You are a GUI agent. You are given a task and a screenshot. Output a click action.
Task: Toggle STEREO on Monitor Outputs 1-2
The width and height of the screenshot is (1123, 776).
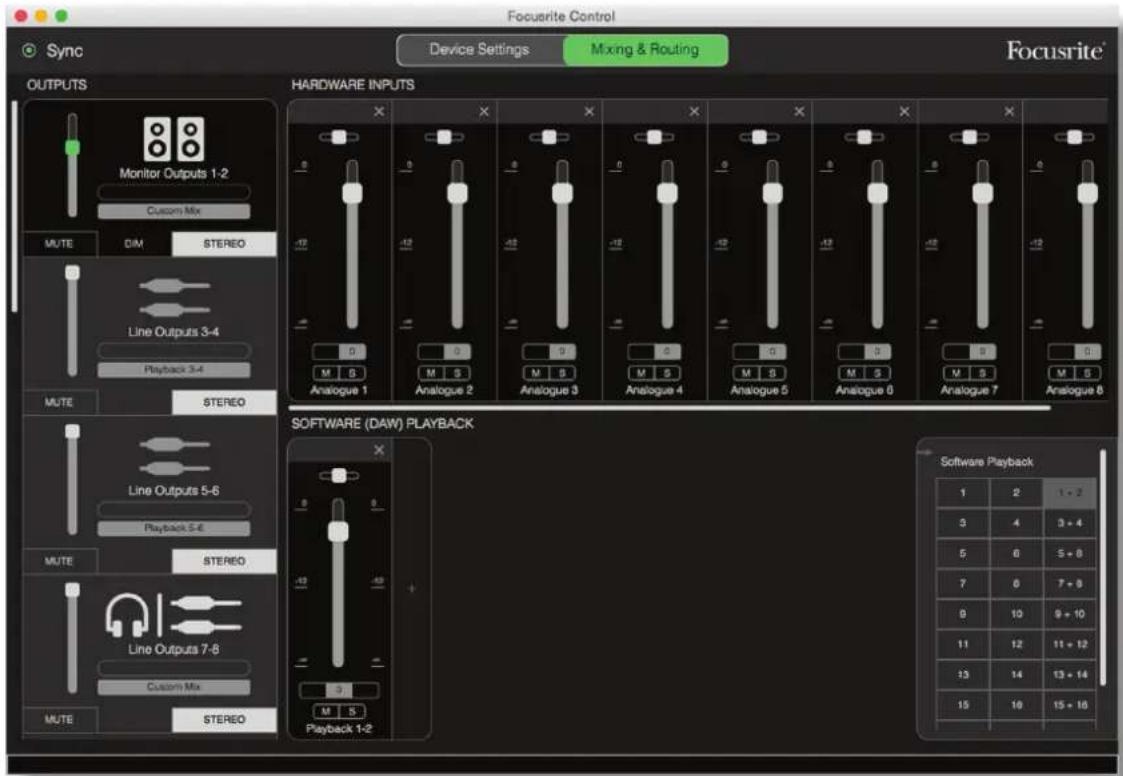224,244
